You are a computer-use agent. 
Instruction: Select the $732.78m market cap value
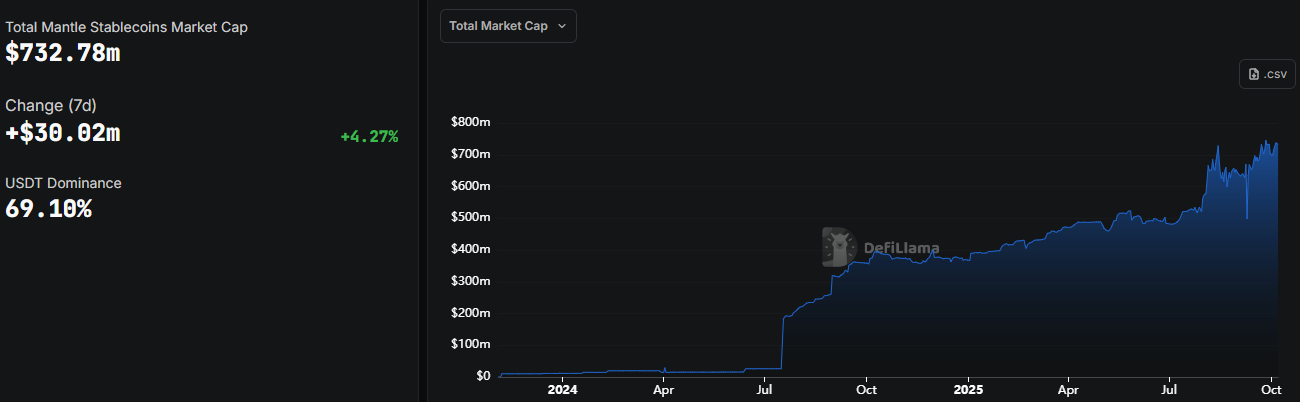point(63,54)
